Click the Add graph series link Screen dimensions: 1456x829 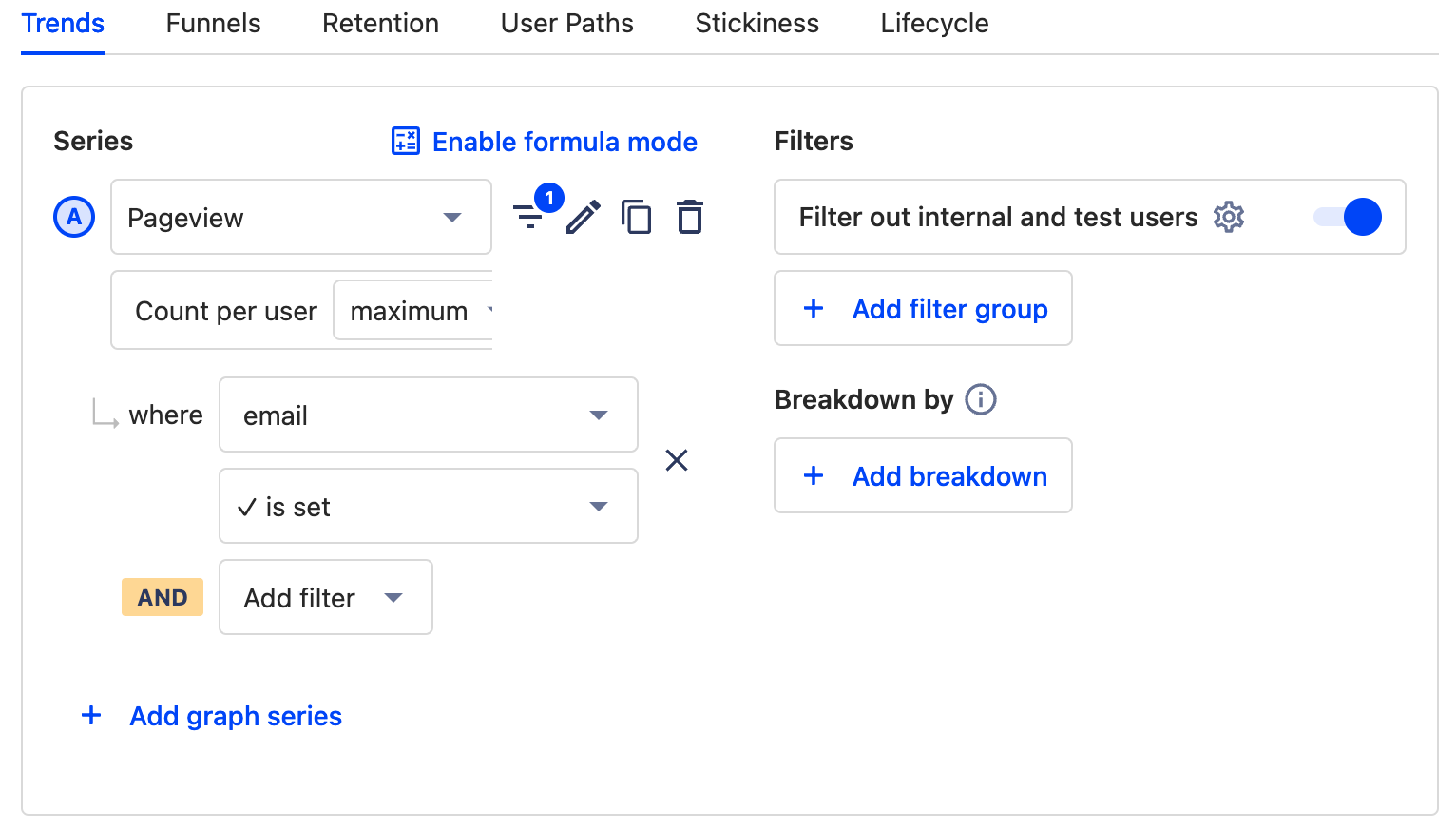point(235,716)
